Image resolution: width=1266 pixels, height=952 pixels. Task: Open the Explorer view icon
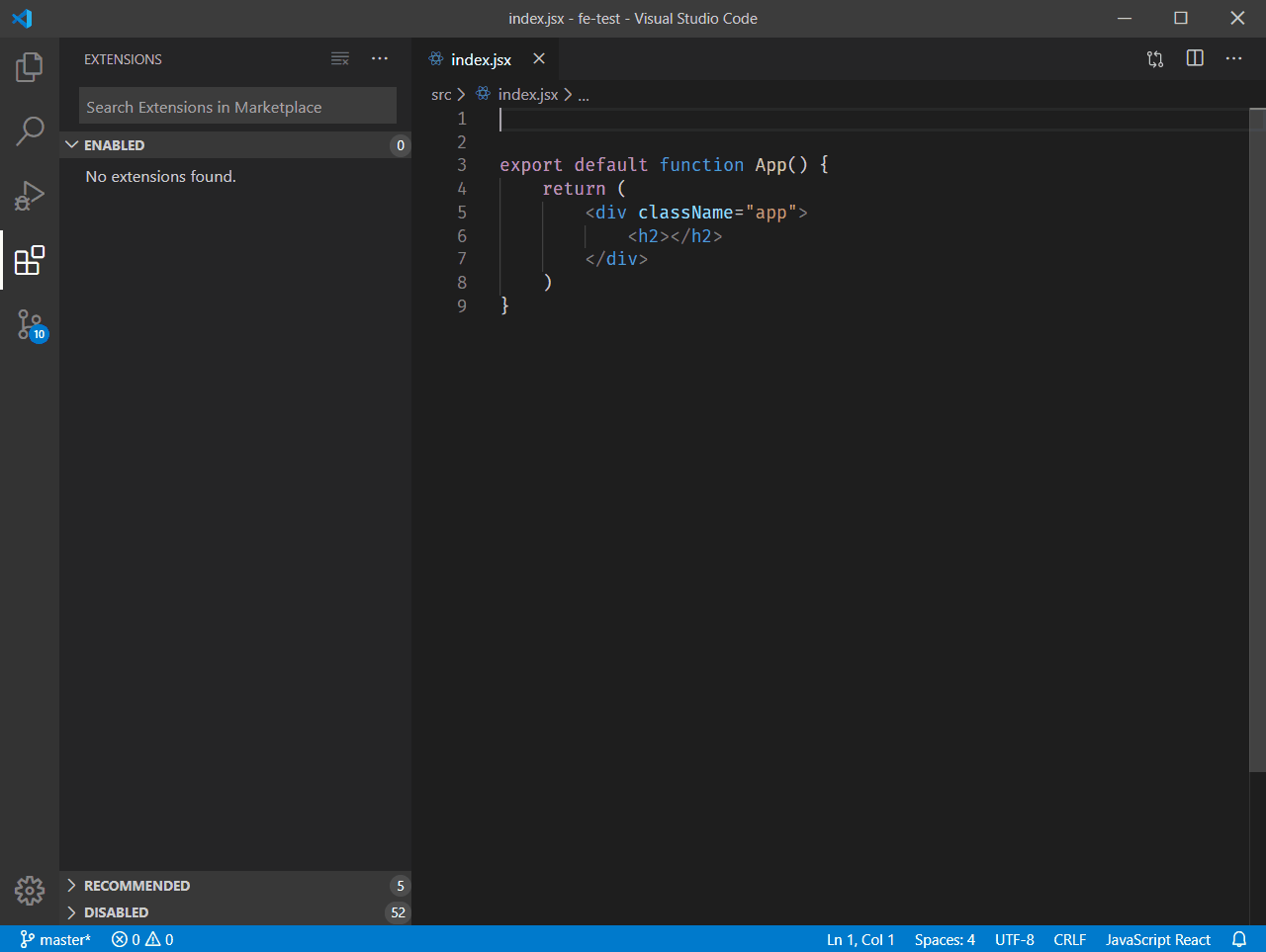pyautogui.click(x=29, y=66)
